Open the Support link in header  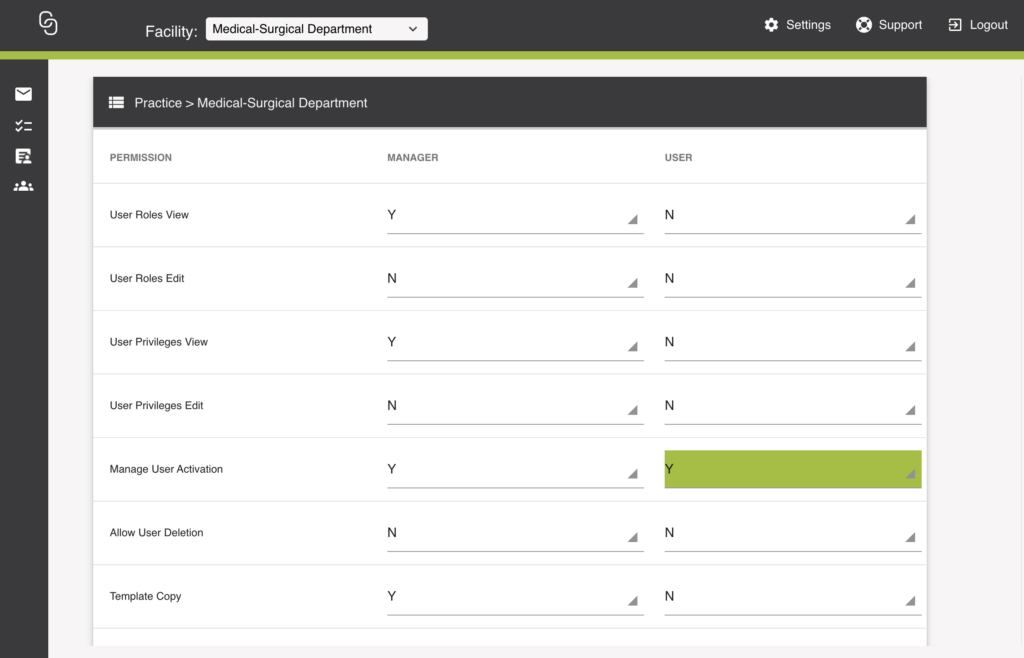pyautogui.click(x=900, y=25)
